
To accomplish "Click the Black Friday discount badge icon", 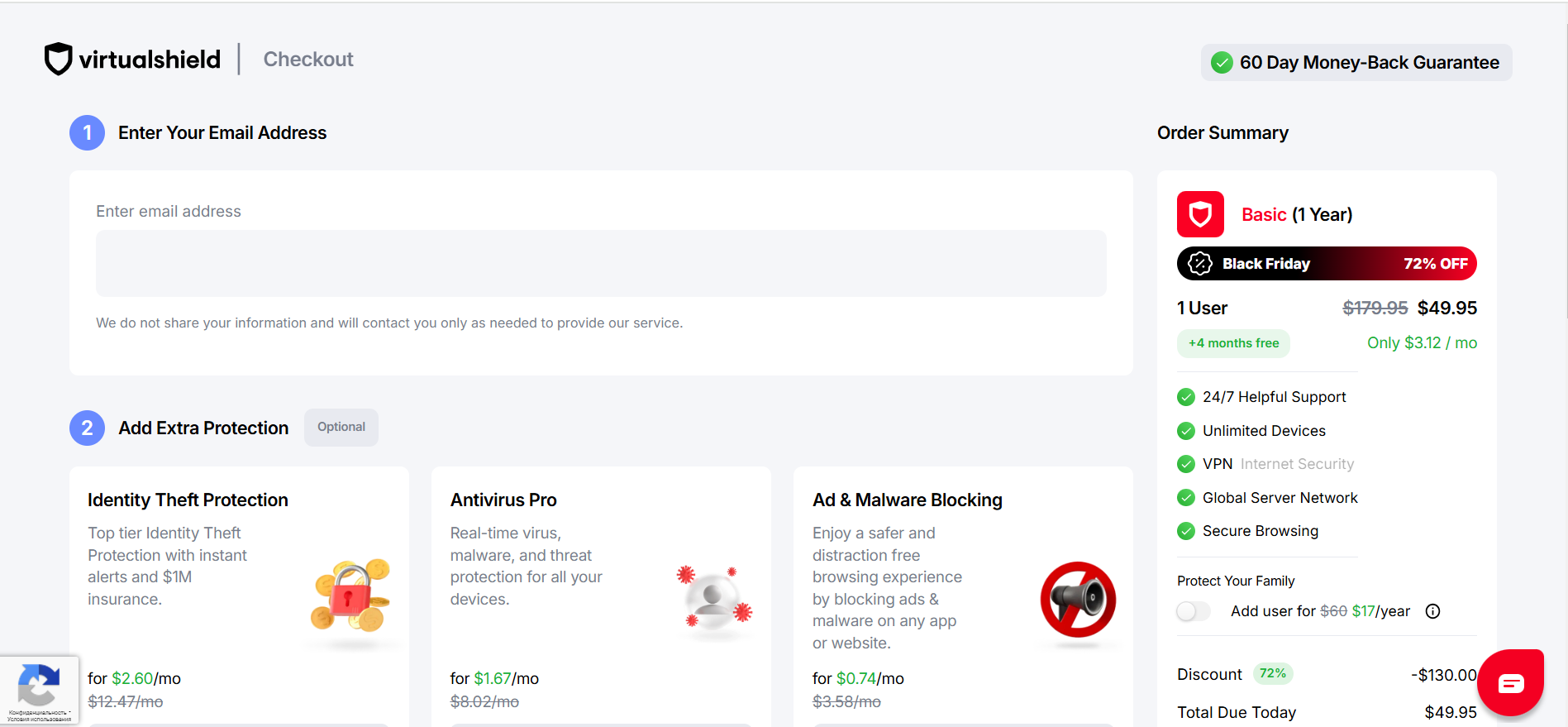I will [x=1199, y=264].
